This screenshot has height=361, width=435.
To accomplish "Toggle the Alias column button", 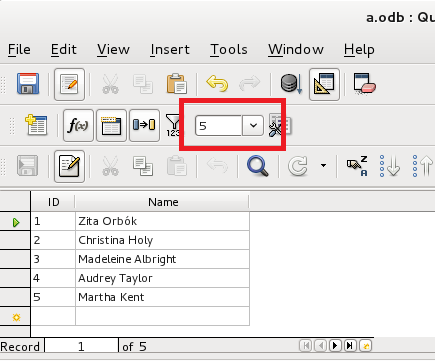I will 144,125.
